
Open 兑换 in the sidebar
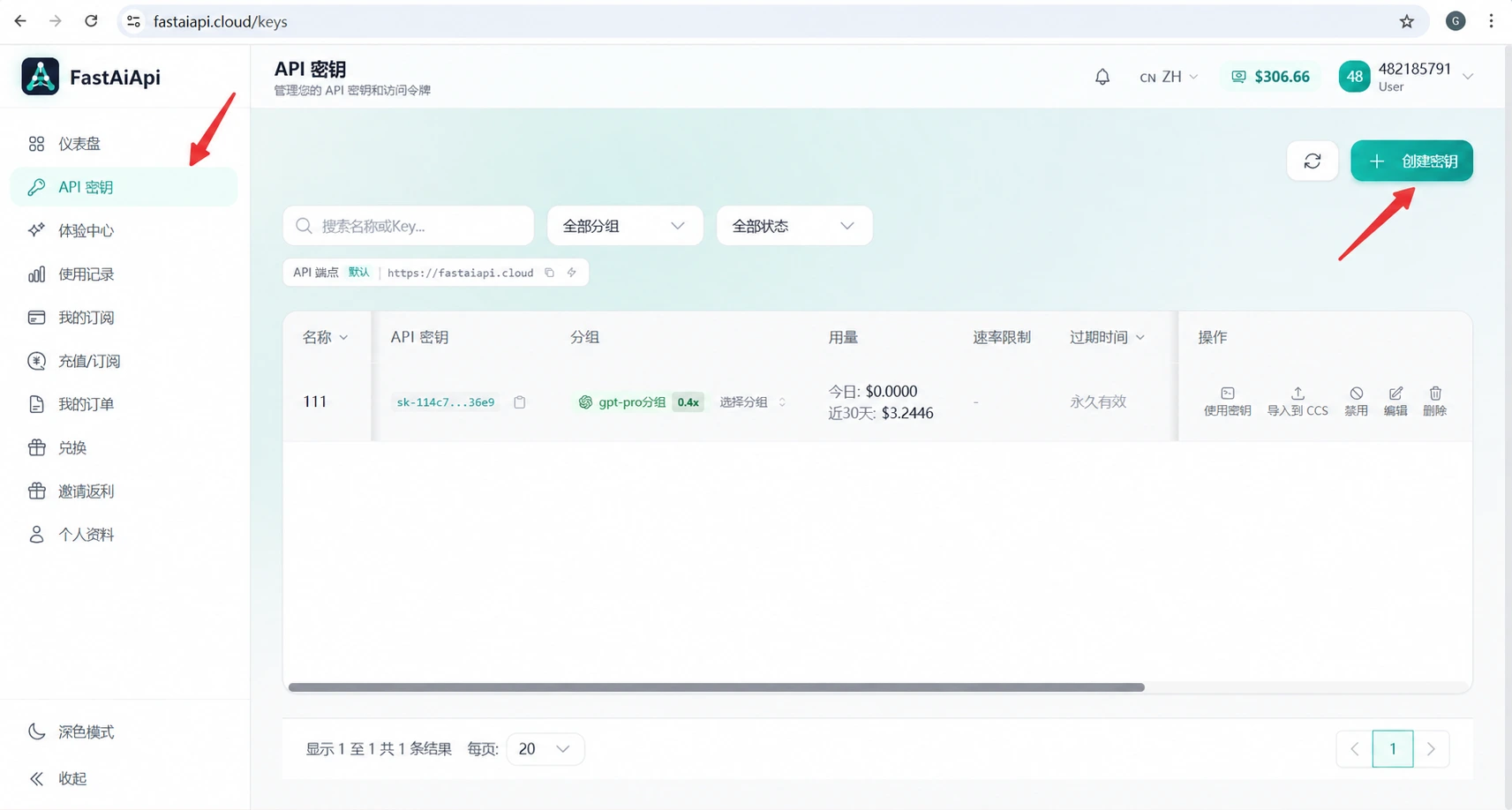(124, 447)
